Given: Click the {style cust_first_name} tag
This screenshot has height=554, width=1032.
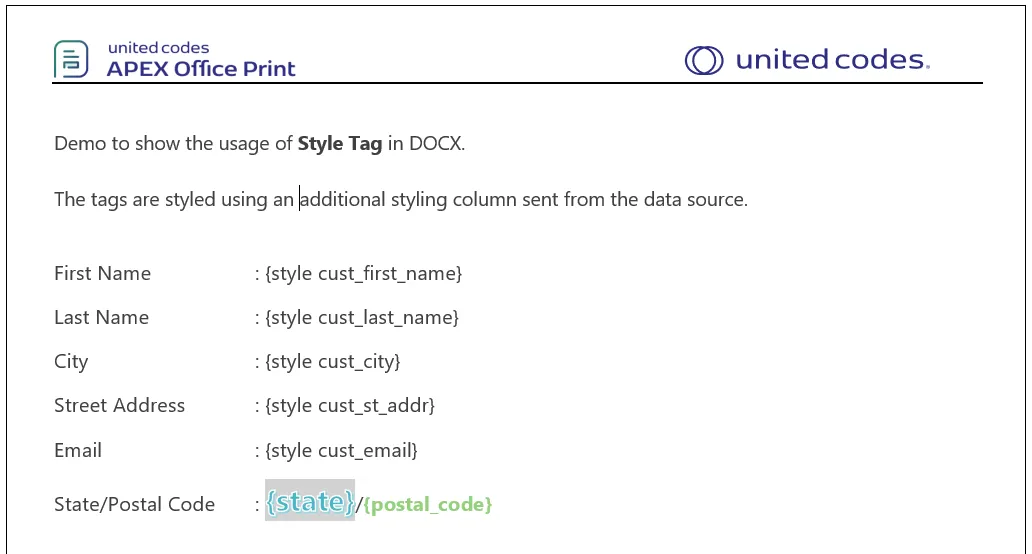Looking at the screenshot, I should (x=363, y=274).
